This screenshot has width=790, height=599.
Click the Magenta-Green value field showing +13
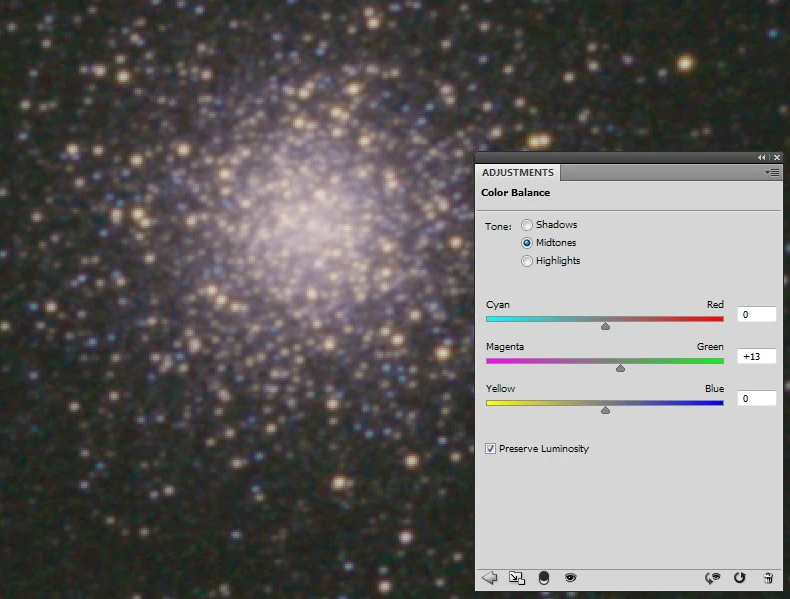tap(757, 356)
